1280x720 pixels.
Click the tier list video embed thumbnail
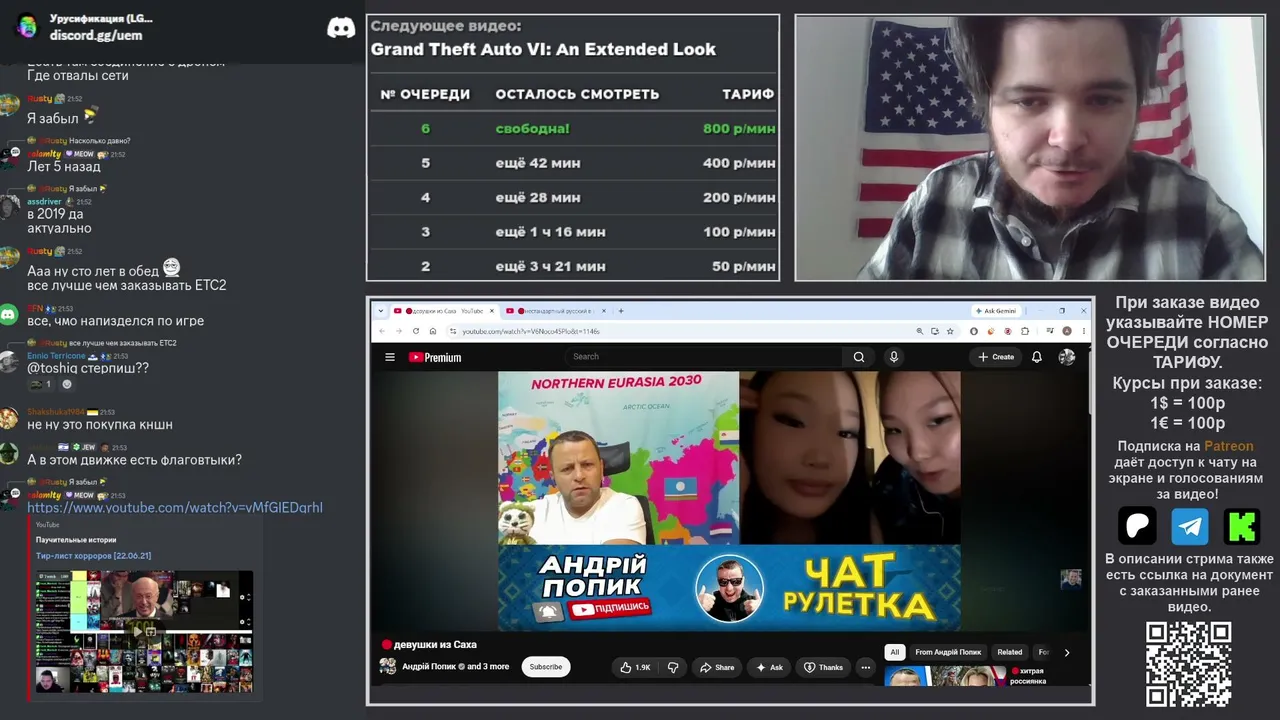144,631
